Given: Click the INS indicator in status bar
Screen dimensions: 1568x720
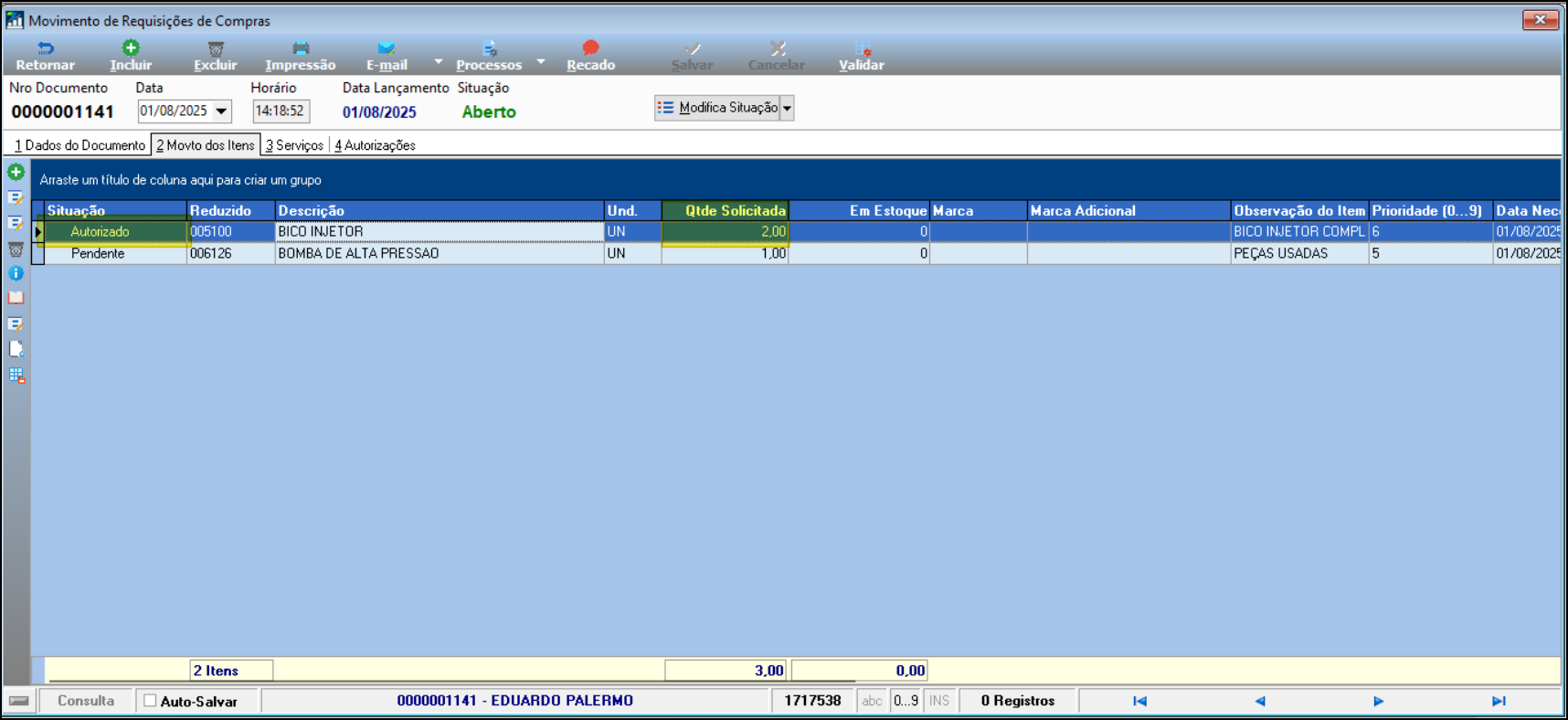Looking at the screenshot, I should 939,701.
